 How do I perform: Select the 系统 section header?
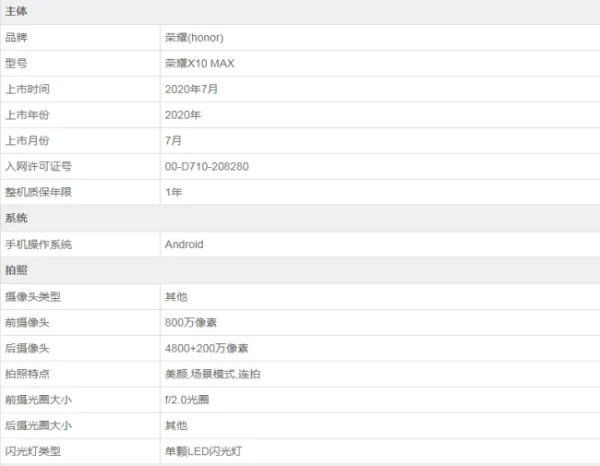pos(16,218)
